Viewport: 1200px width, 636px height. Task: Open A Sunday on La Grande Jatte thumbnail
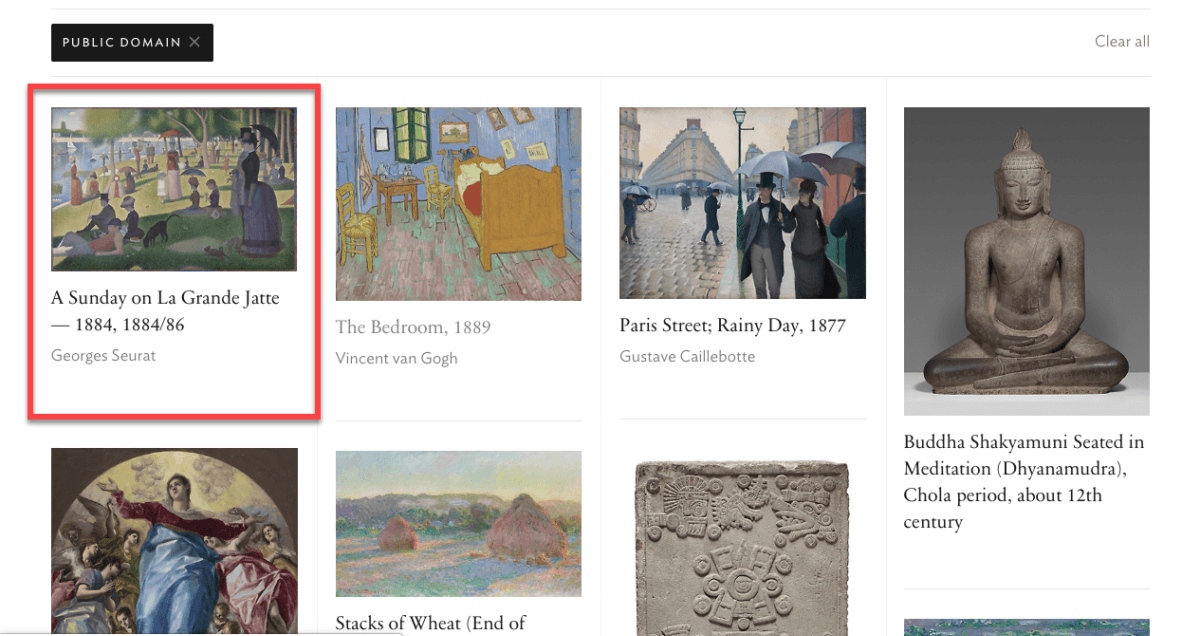[x=174, y=189]
